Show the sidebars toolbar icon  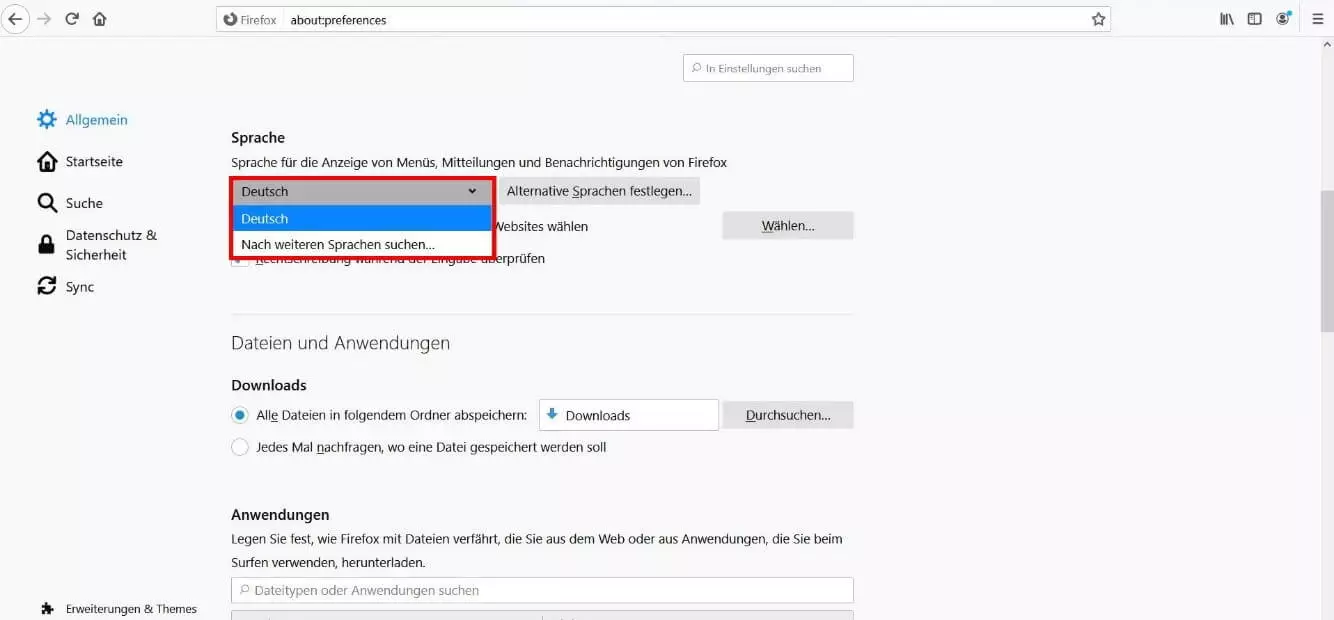click(x=1254, y=19)
